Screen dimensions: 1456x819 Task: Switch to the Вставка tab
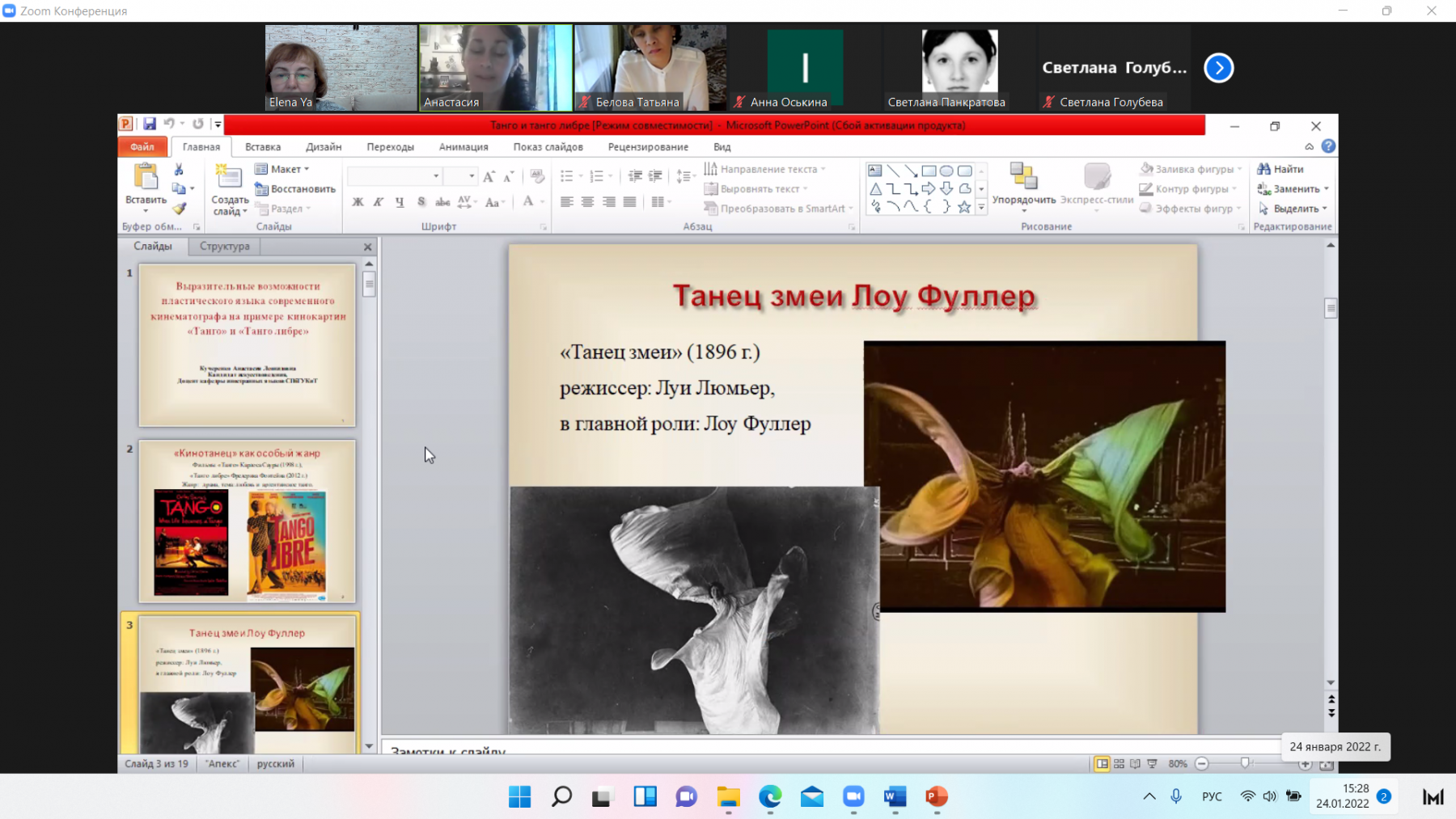(263, 147)
